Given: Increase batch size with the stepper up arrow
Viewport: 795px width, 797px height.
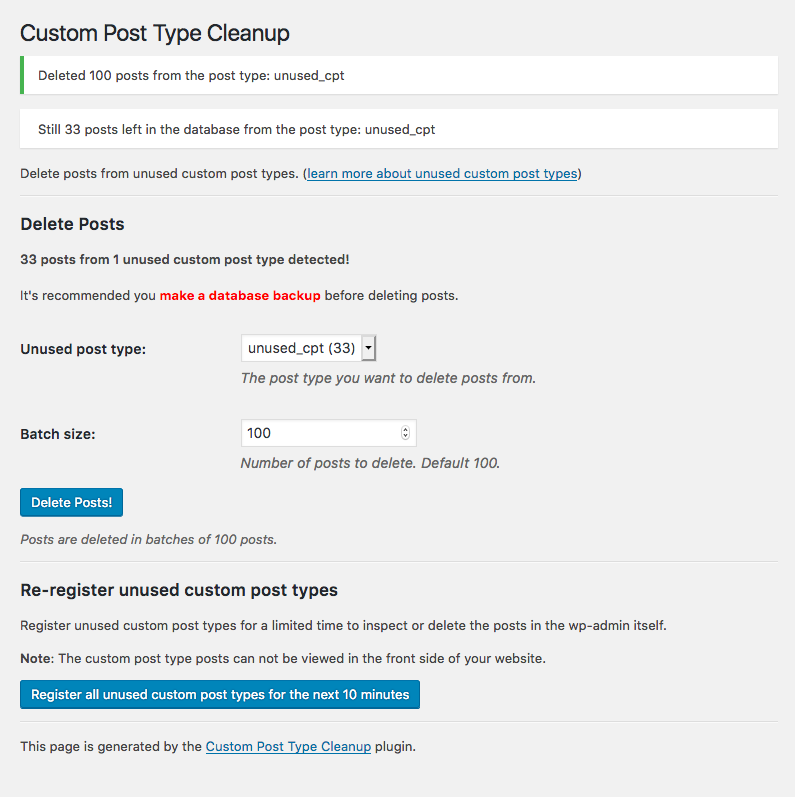Looking at the screenshot, I should pos(405,430).
